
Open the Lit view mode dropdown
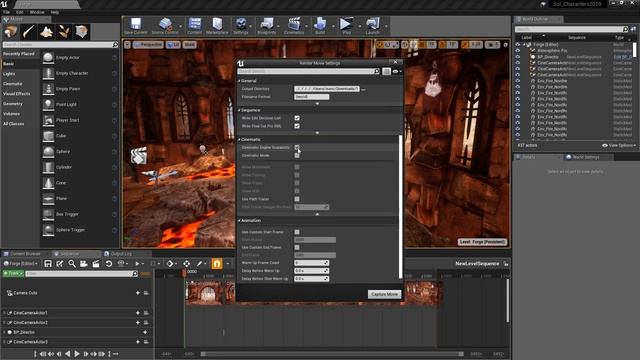click(x=173, y=44)
